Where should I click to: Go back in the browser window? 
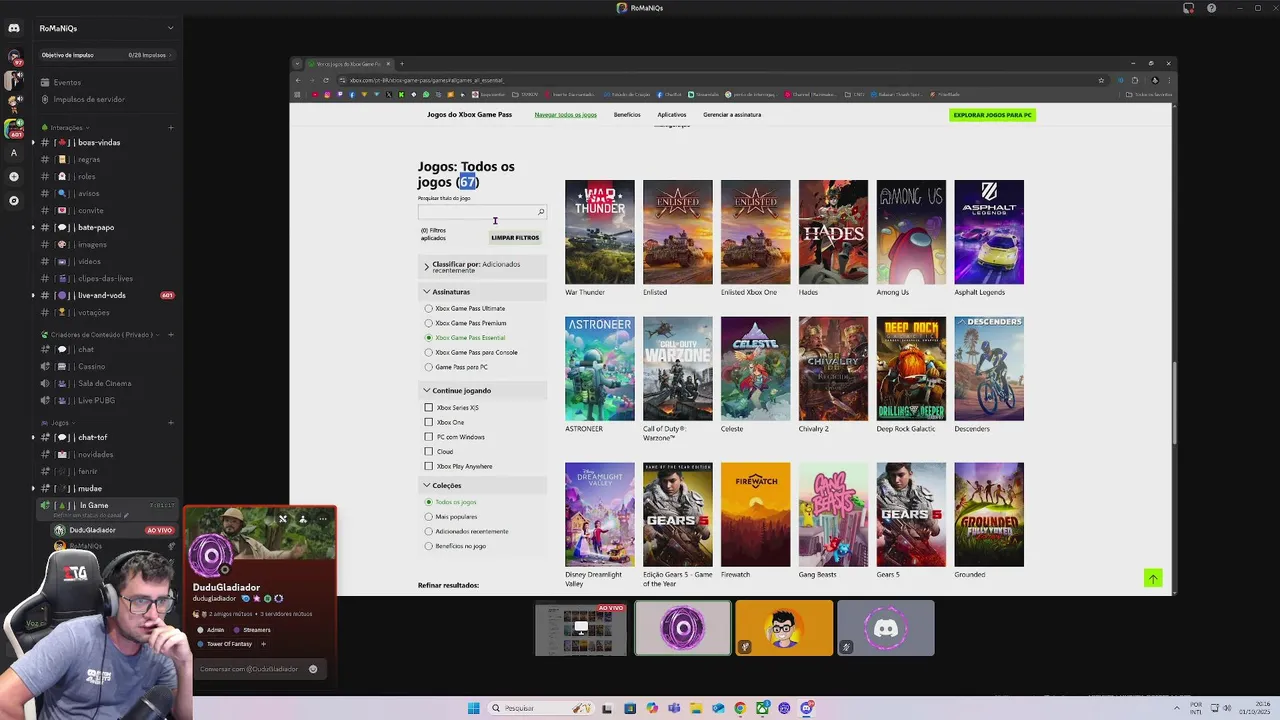297,80
